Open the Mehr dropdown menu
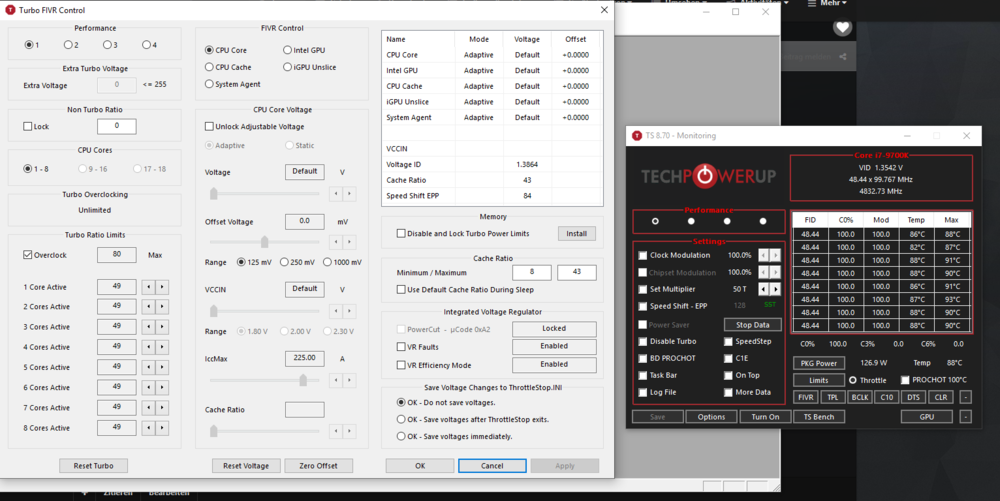This screenshot has width=1000, height=501. (832, 4)
